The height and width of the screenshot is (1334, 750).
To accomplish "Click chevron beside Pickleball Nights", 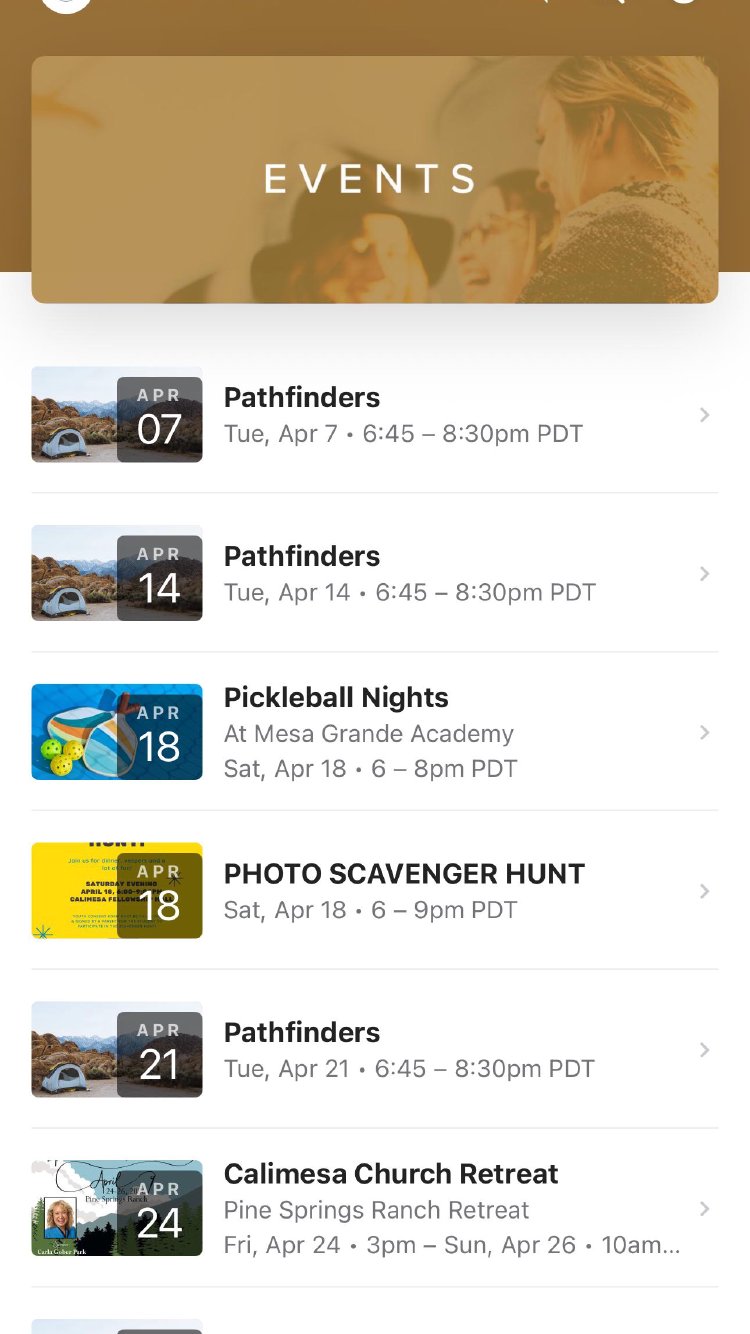I will [704, 733].
